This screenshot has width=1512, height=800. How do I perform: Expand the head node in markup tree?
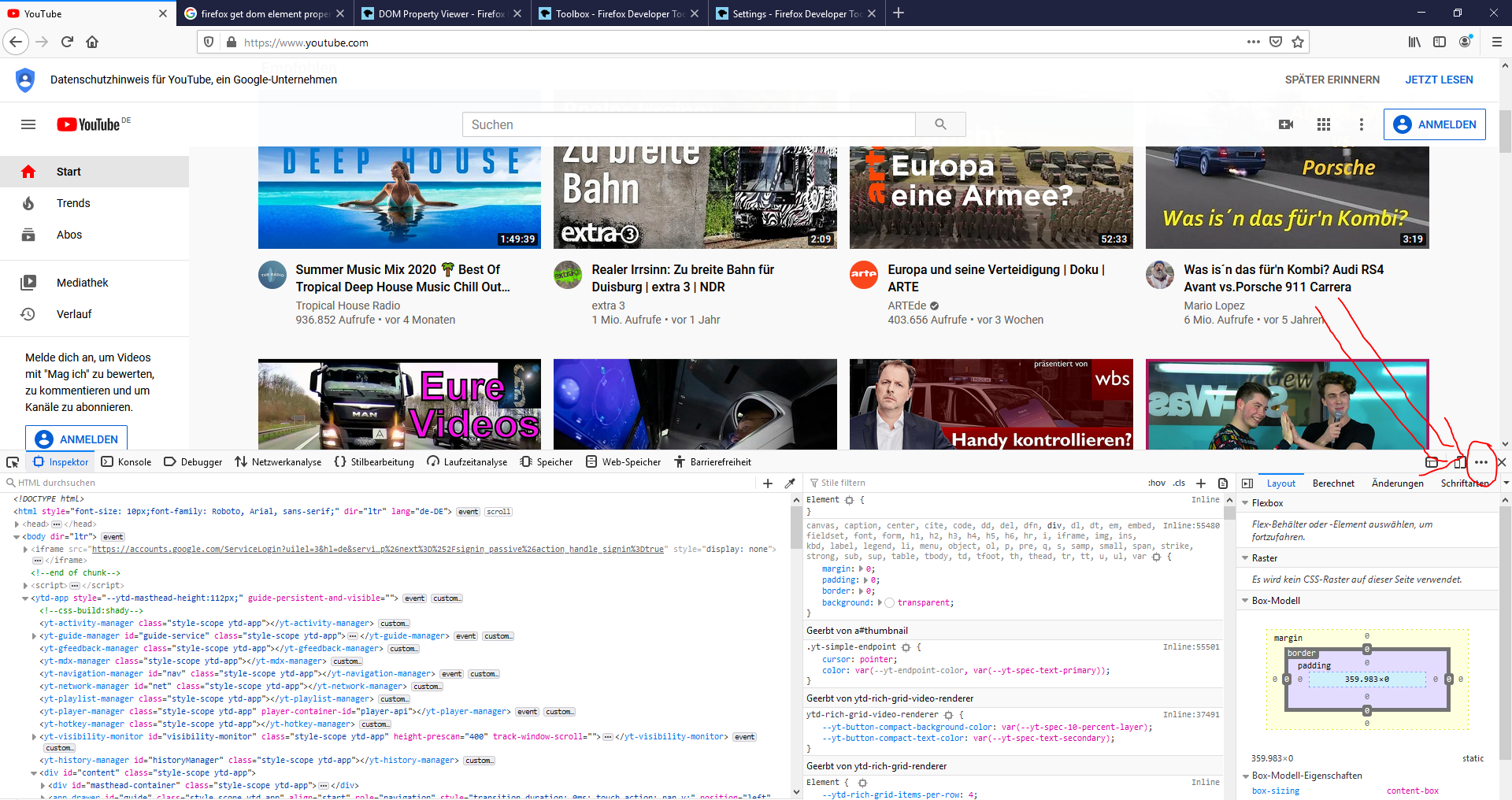pyautogui.click(x=16, y=524)
